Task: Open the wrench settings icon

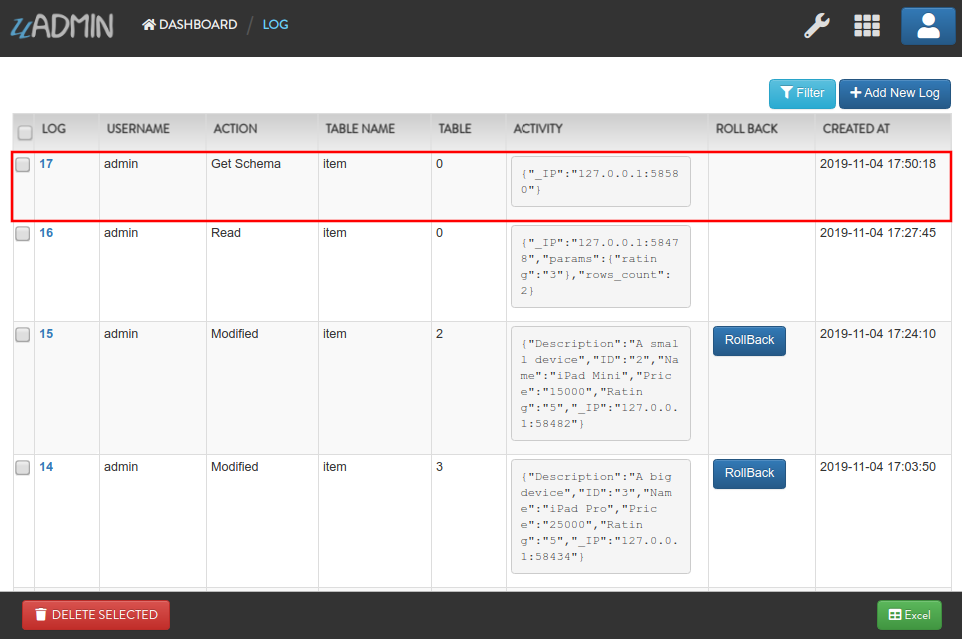Action: (817, 26)
